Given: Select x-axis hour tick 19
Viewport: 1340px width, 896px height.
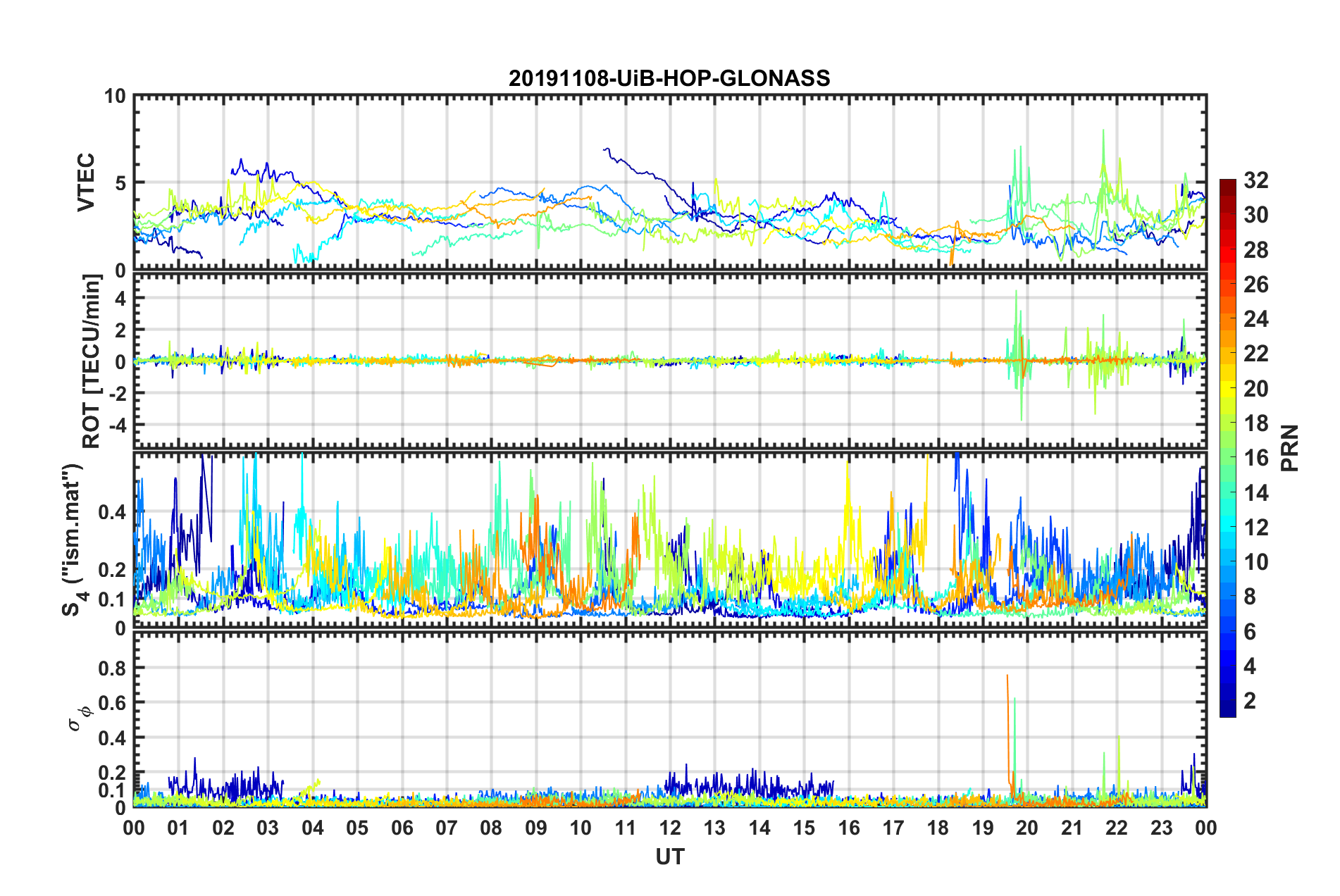Looking at the screenshot, I should coord(983,828).
